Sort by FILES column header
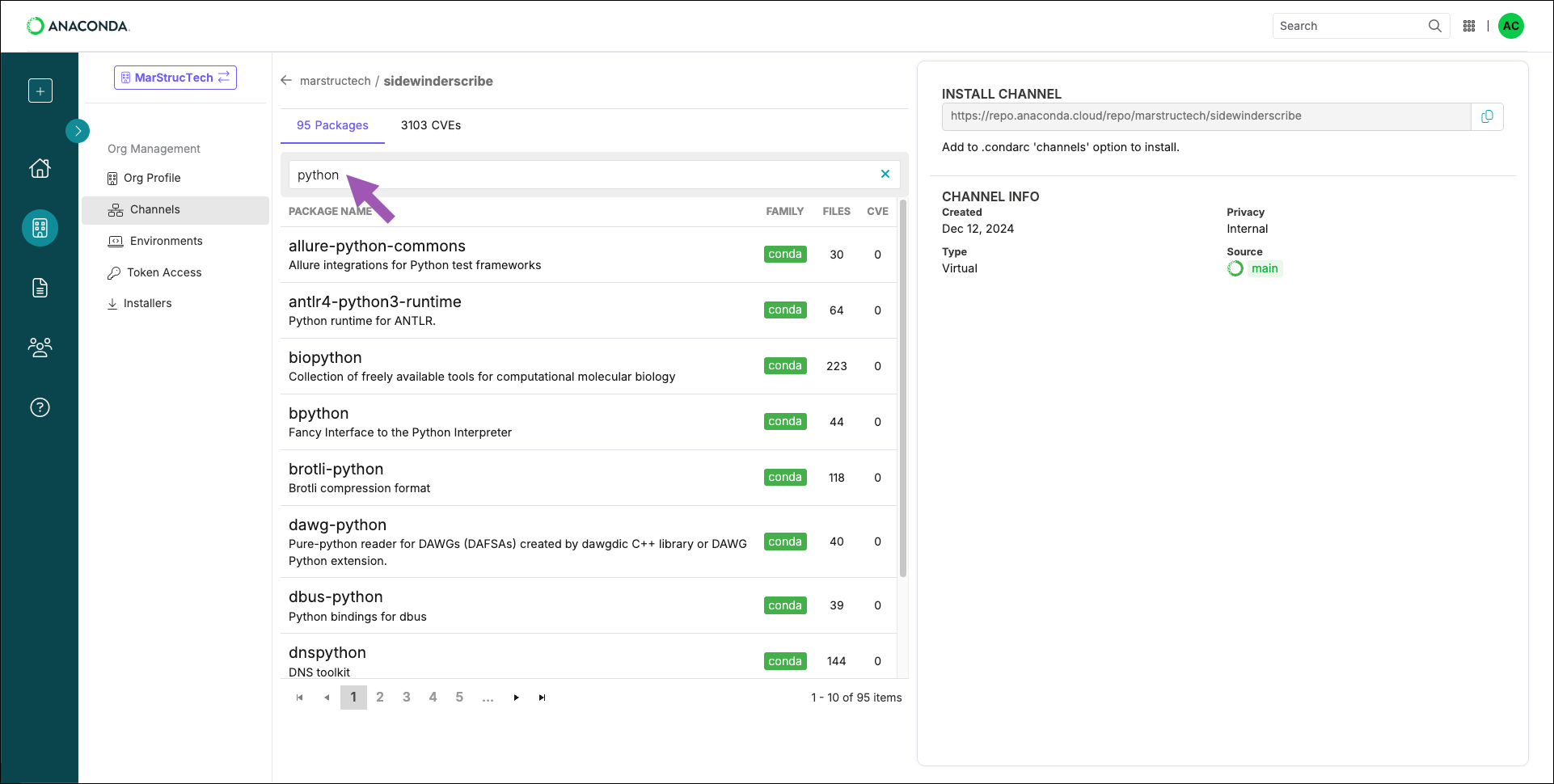This screenshot has height=784, width=1554. point(837,211)
